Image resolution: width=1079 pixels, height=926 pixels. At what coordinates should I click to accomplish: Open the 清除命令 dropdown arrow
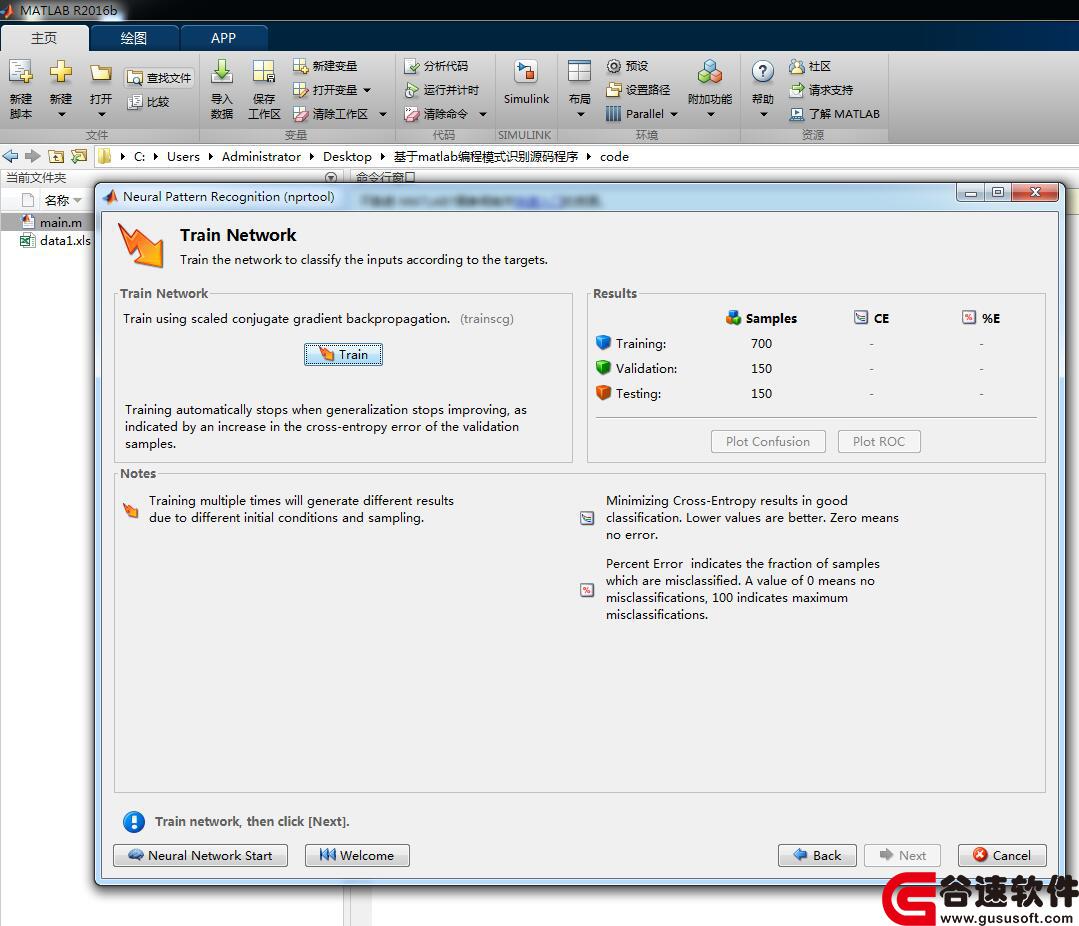click(x=483, y=114)
